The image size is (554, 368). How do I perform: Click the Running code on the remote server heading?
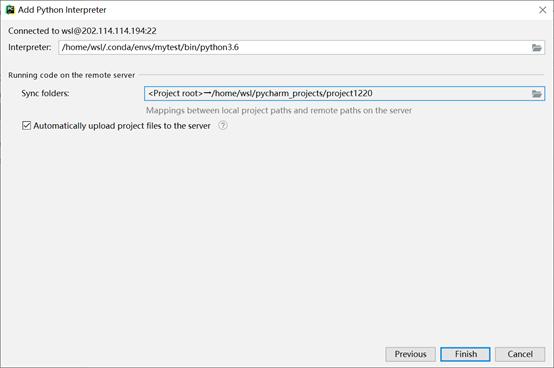[x=71, y=75]
